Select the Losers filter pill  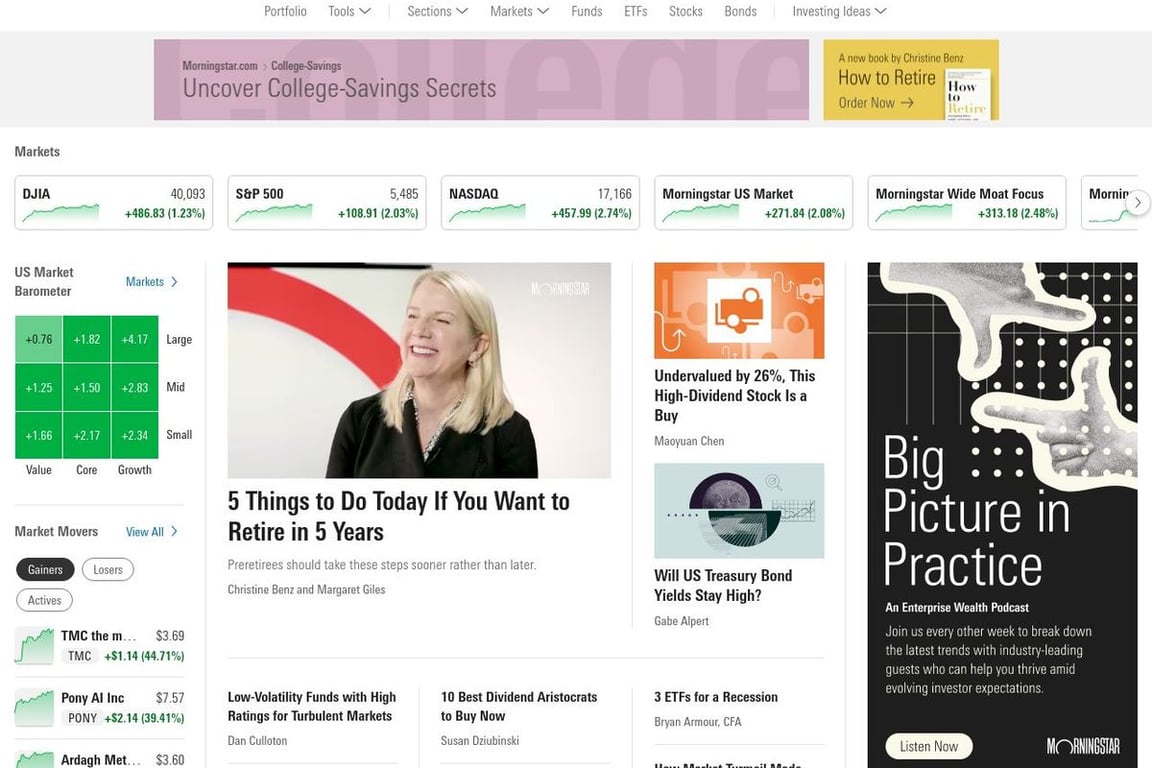tap(108, 570)
